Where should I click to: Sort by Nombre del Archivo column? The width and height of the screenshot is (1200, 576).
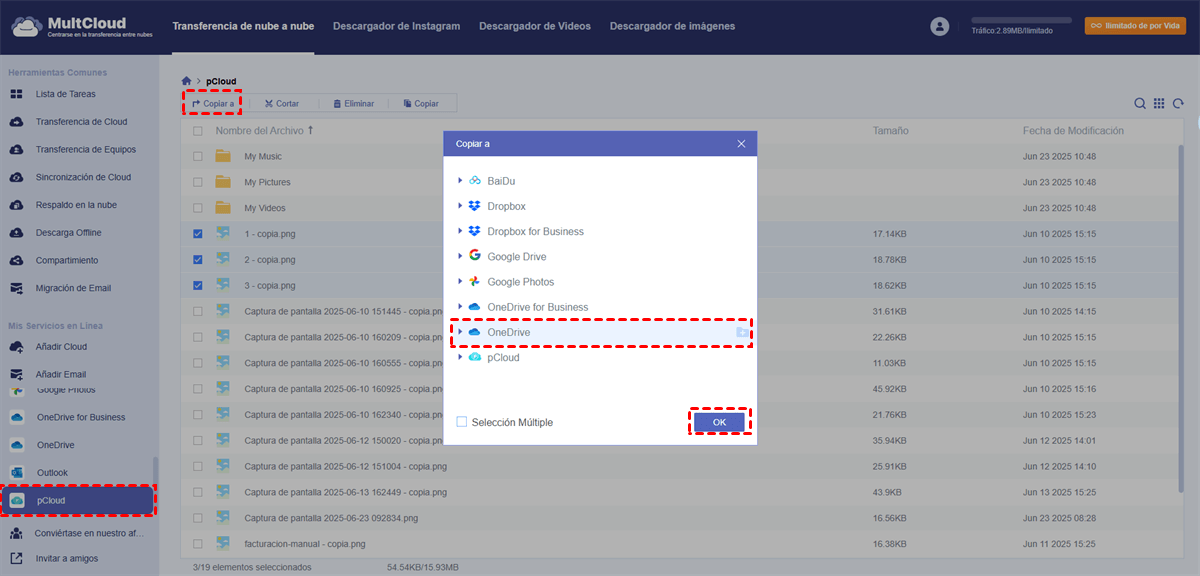point(264,131)
